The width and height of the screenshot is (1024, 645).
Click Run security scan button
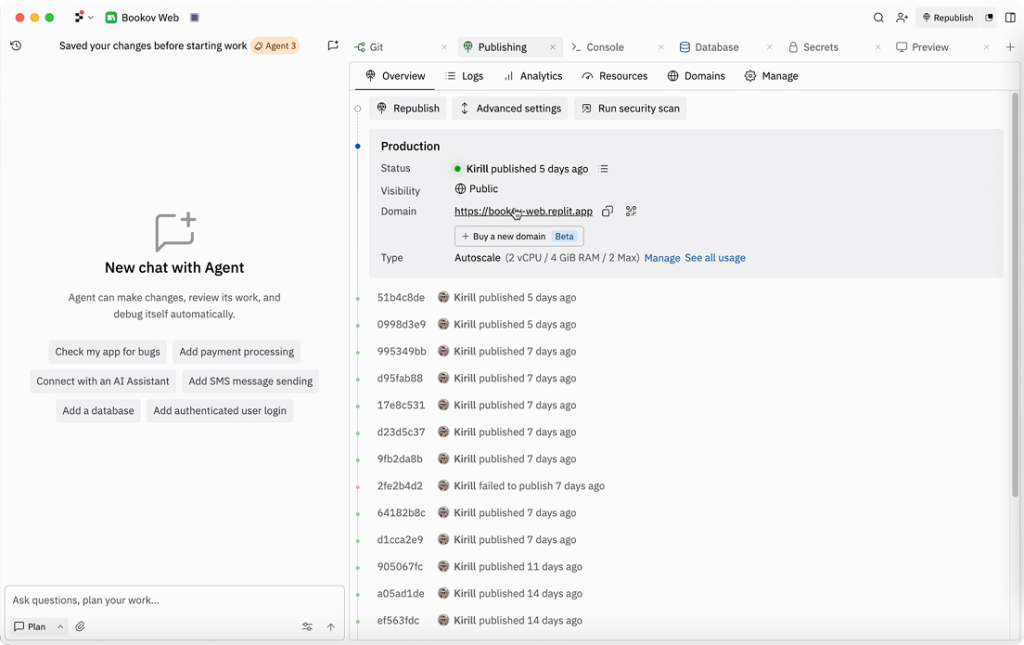coord(630,108)
